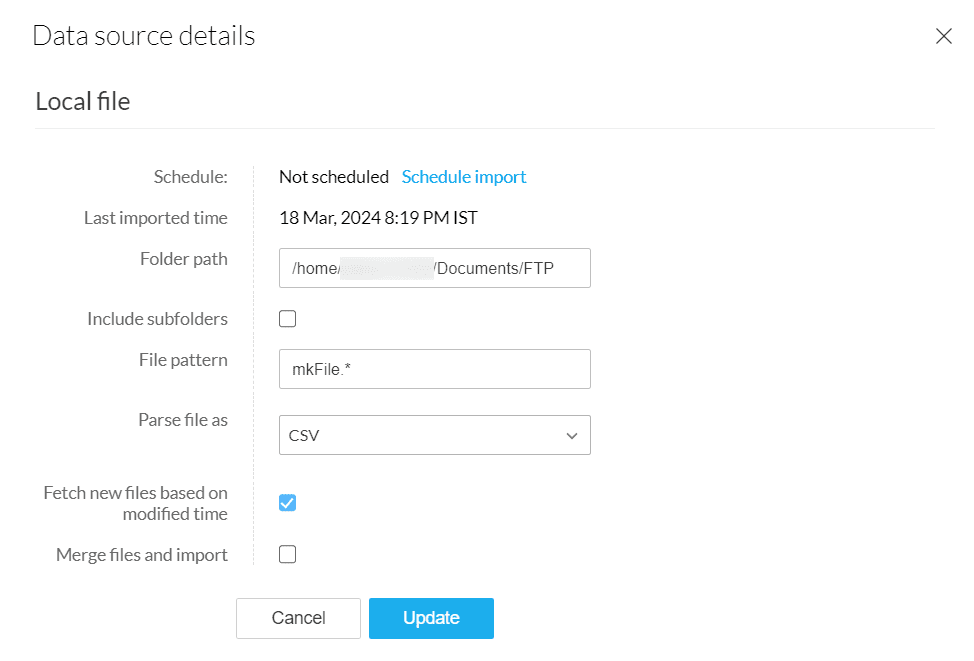
Task: Focus the File pattern text box
Action: point(434,369)
